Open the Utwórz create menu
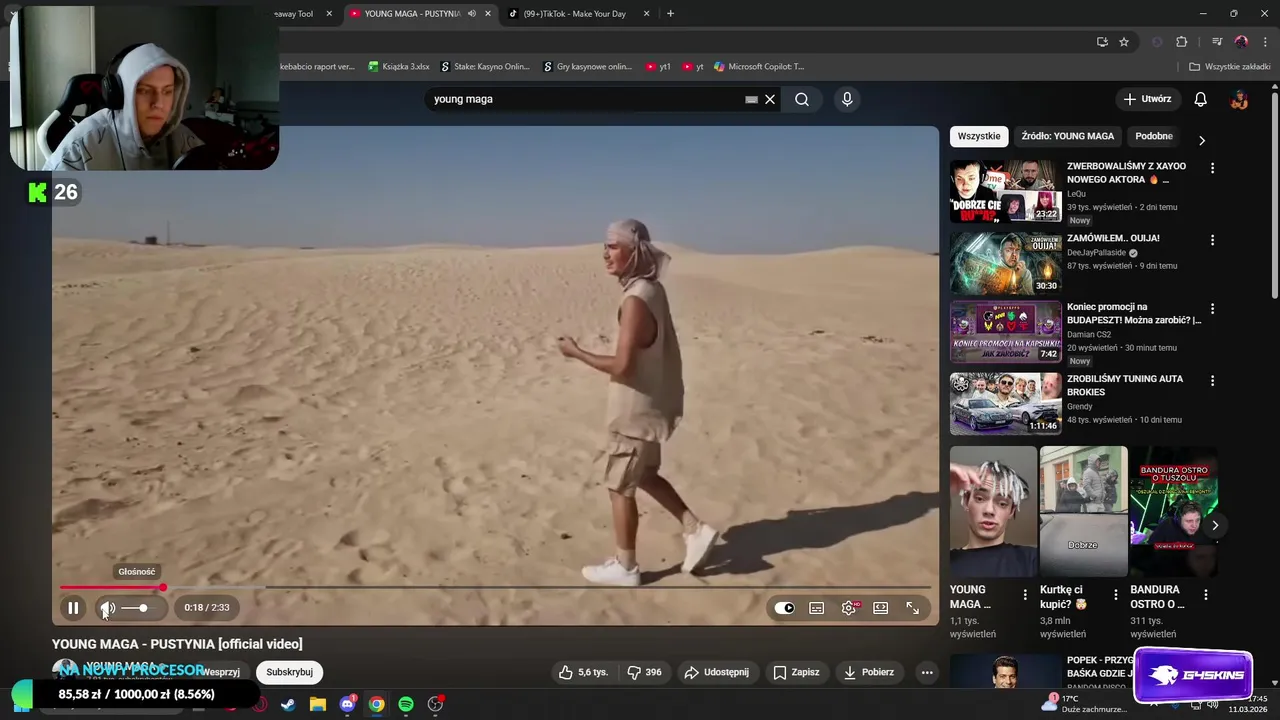The width and height of the screenshot is (1280, 720). click(x=1147, y=99)
